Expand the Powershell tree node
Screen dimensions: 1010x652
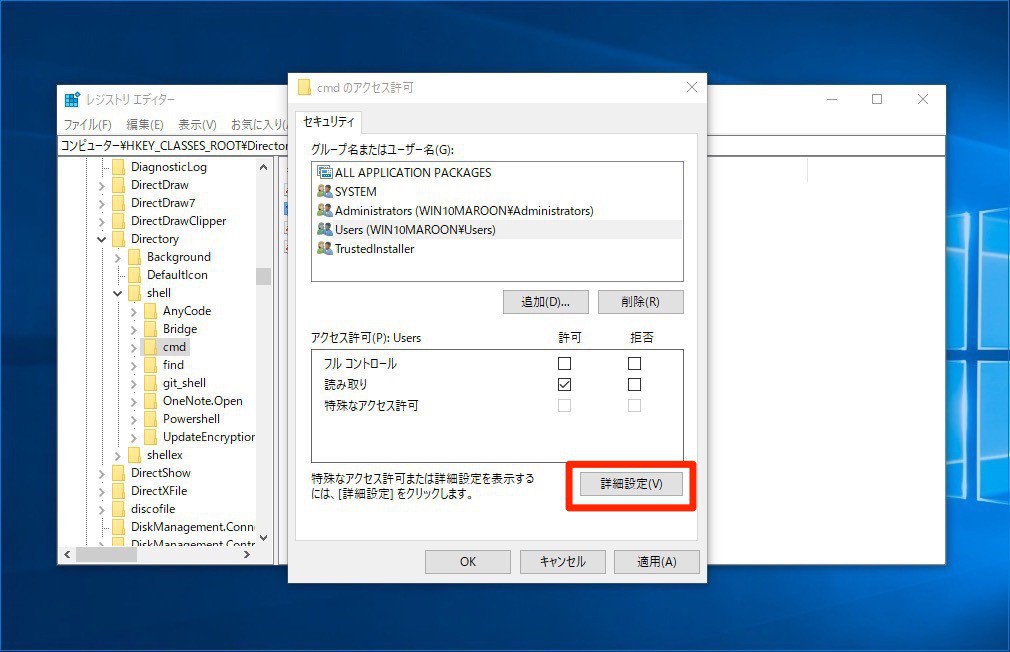click(134, 420)
